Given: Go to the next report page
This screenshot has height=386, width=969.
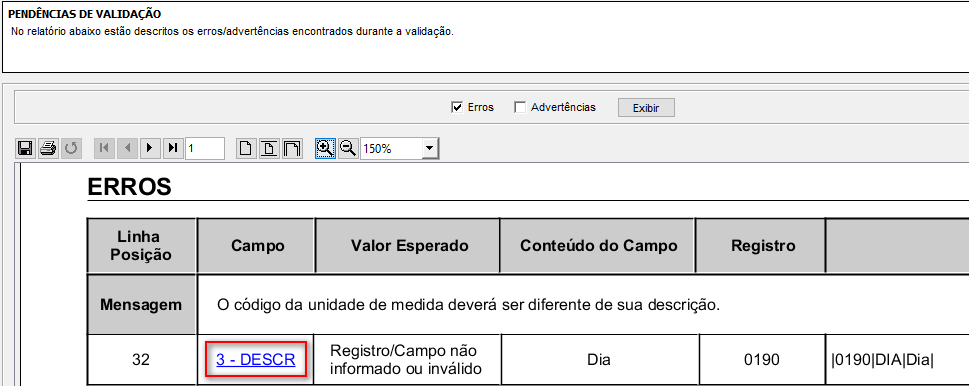Looking at the screenshot, I should [150, 148].
